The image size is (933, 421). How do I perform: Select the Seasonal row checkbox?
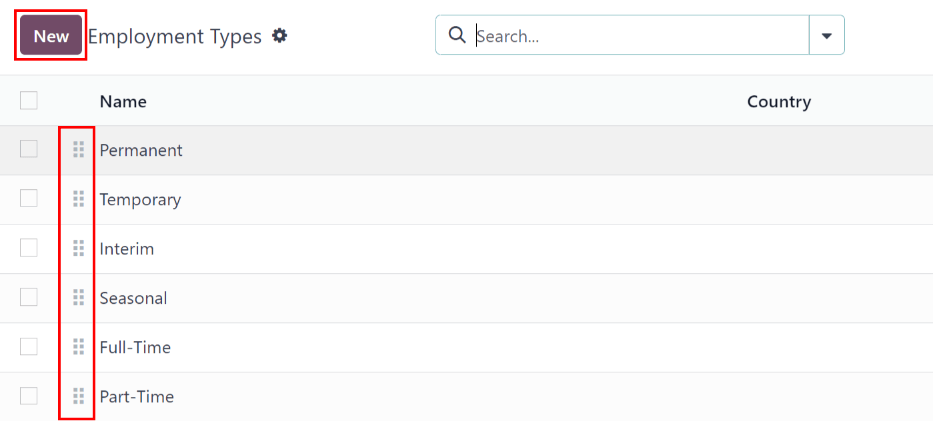coord(29,297)
